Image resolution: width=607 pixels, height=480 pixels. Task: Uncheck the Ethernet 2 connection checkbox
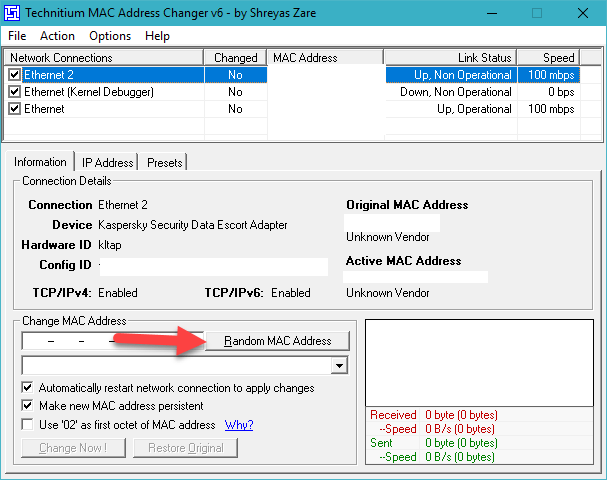[x=14, y=75]
